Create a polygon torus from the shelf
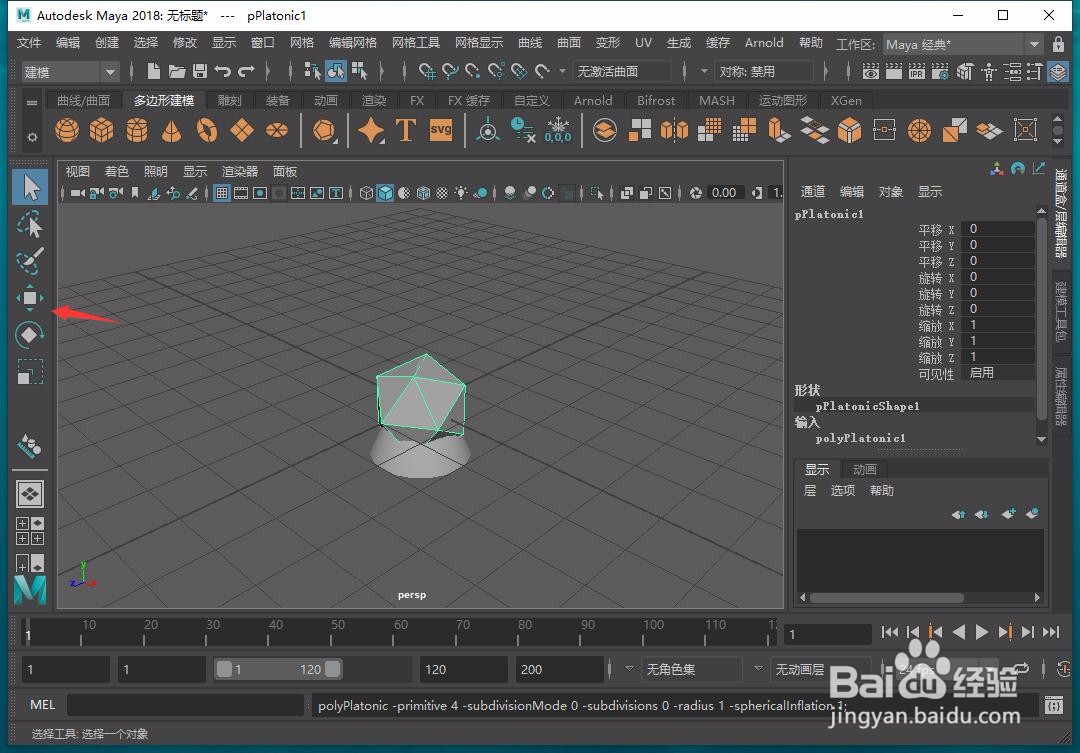This screenshot has width=1080, height=753. pos(207,130)
